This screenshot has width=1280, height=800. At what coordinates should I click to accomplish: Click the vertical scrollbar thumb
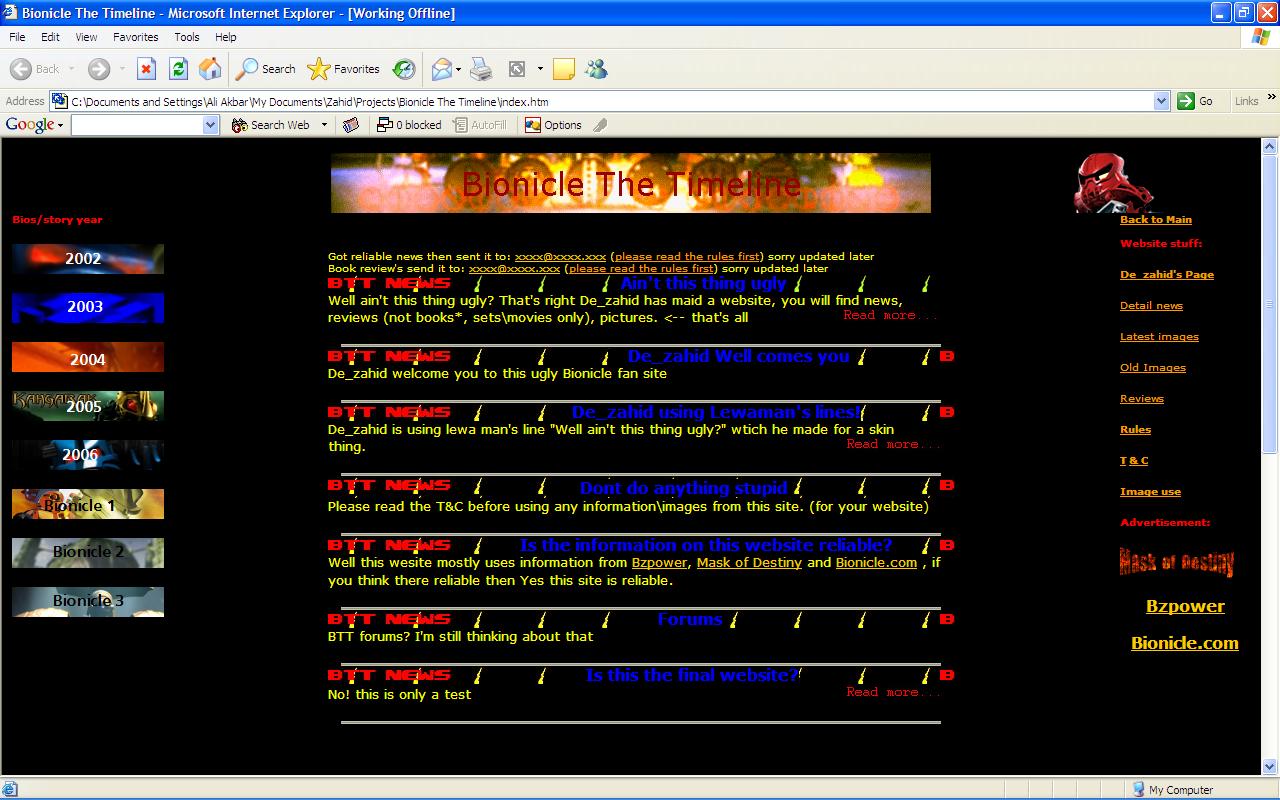point(1270,305)
